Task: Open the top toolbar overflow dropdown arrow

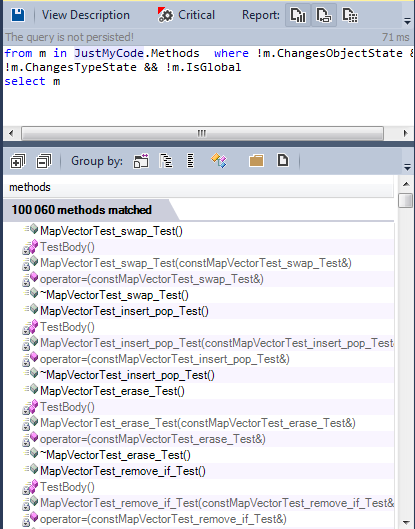Action: pos(407,21)
